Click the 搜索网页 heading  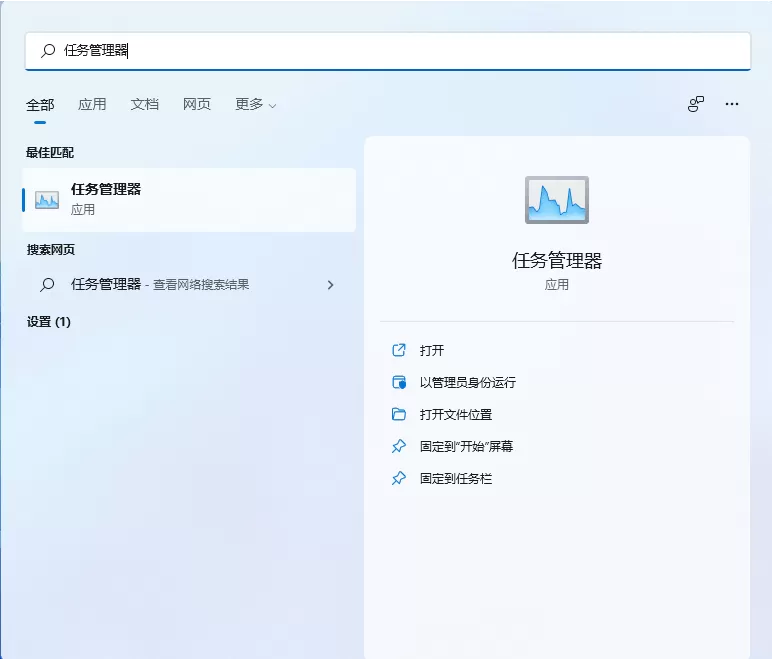click(x=51, y=250)
